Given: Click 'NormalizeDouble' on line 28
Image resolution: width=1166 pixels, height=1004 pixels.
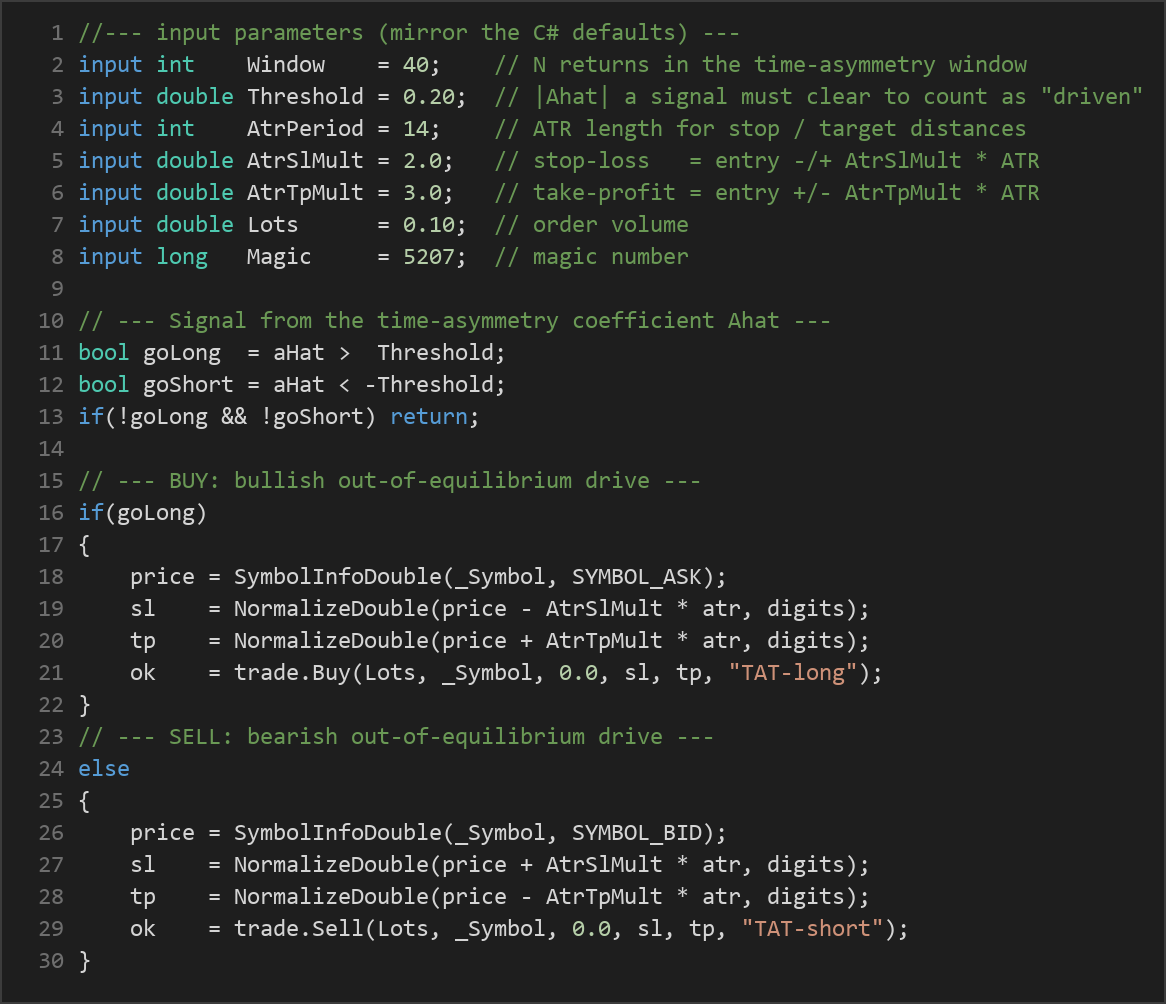Looking at the screenshot, I should click(x=331, y=896).
